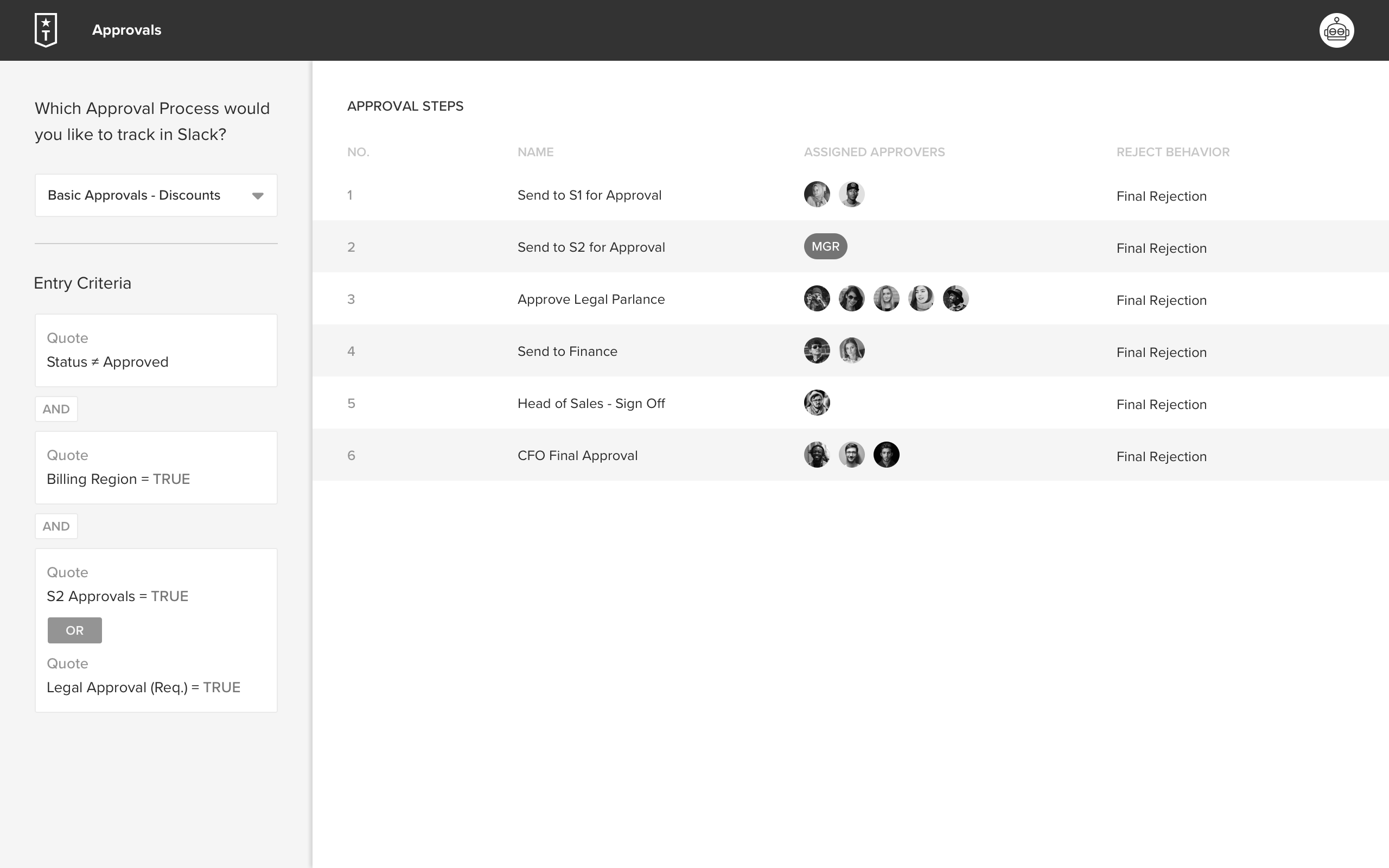
Task: Click the first CFO approval avatar step 6
Action: [817, 454]
